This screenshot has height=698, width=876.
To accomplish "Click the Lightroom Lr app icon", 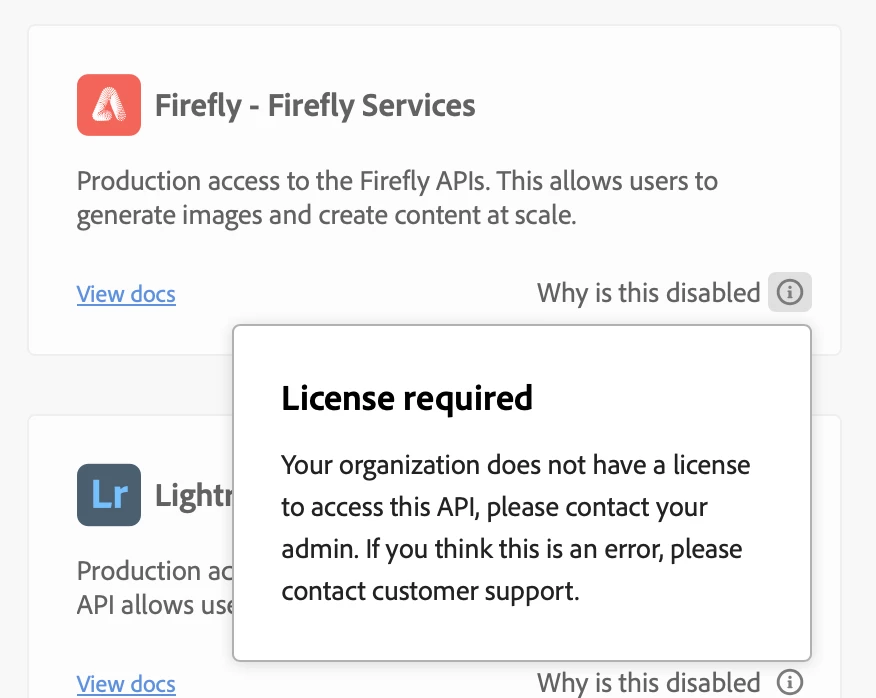I will point(109,495).
